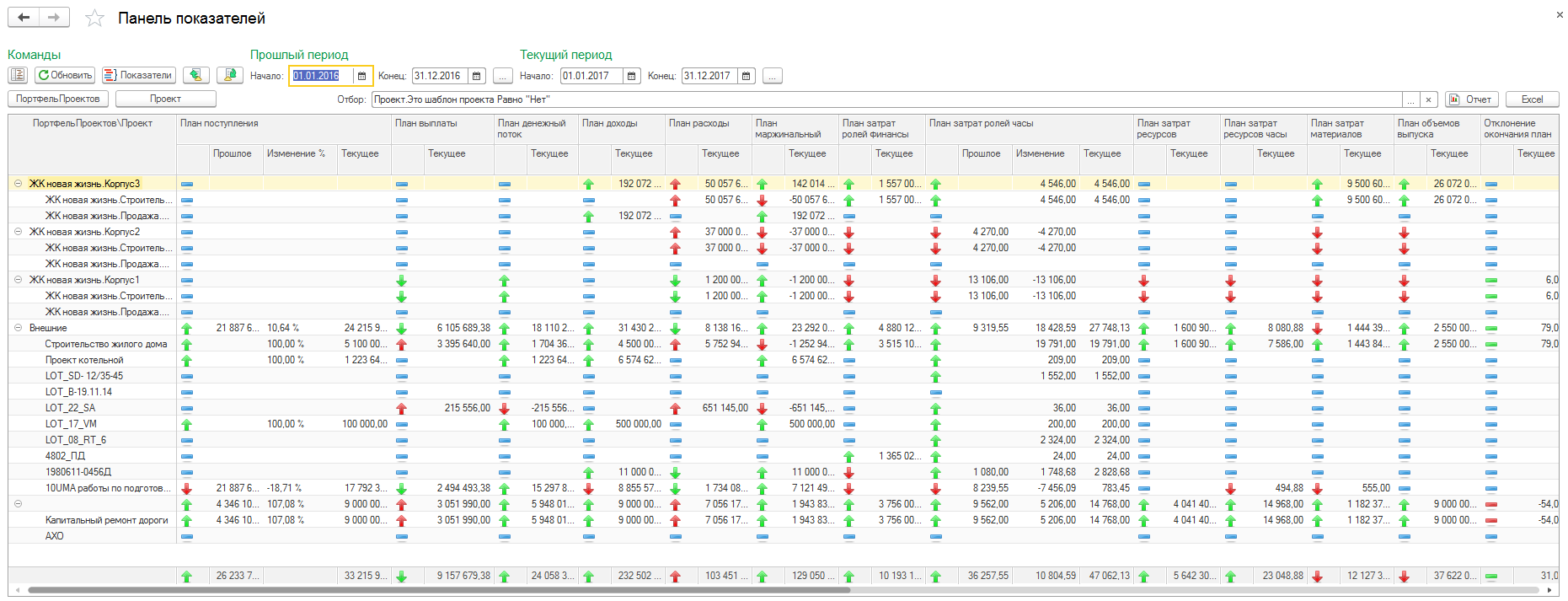Viewport: 1568px width, 601px height.
Task: Click the Отбор filter text field
Action: (x=887, y=99)
